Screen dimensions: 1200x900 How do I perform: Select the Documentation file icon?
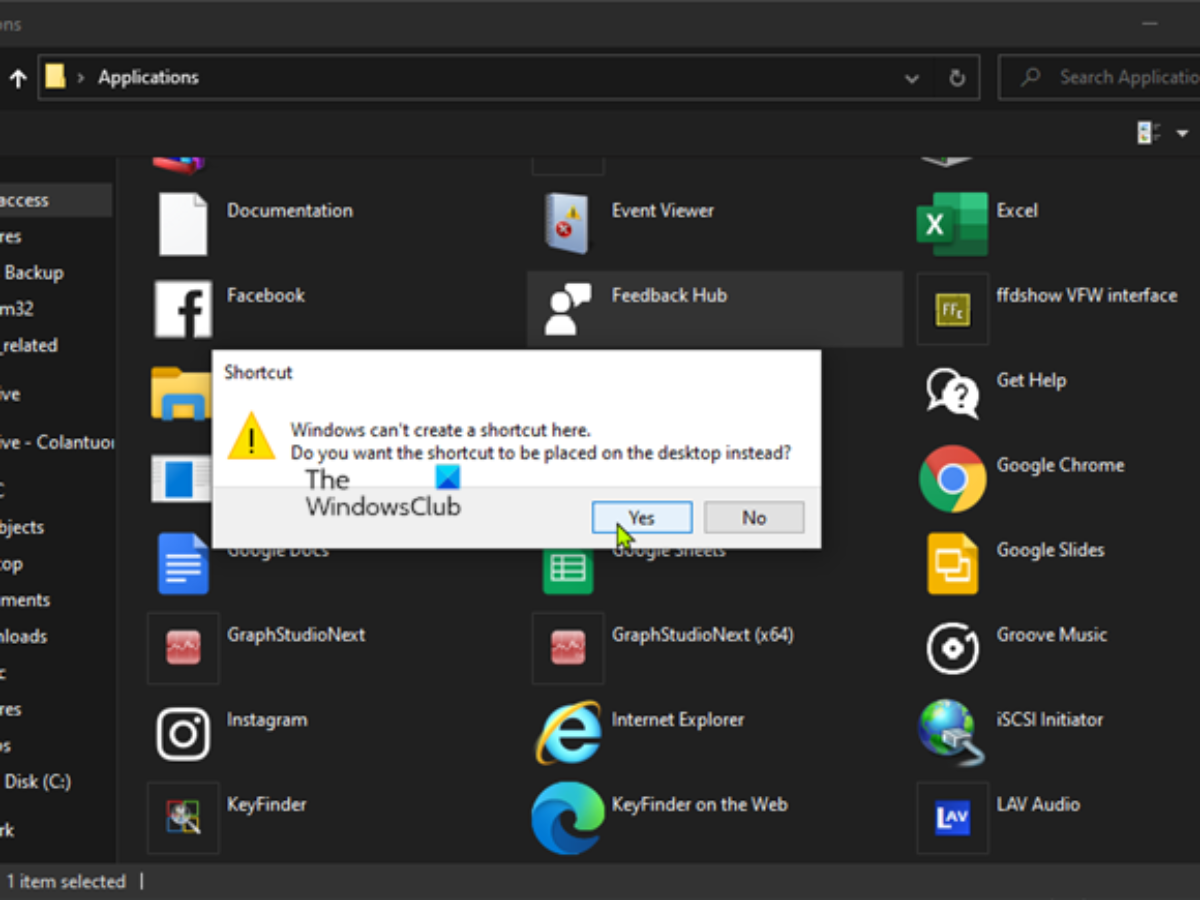coord(183,224)
